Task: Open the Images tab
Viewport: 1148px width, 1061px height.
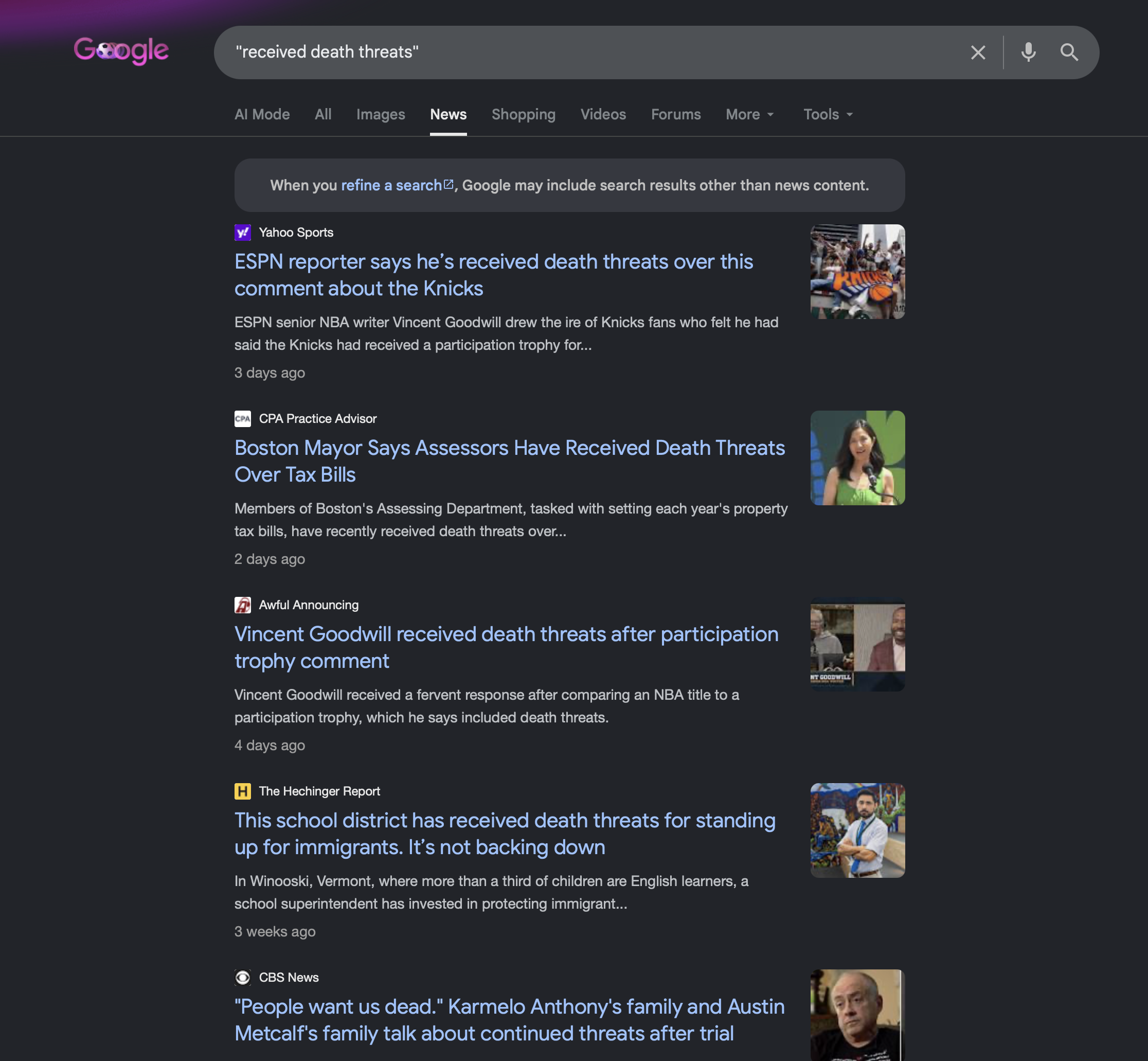Action: pyautogui.click(x=381, y=114)
